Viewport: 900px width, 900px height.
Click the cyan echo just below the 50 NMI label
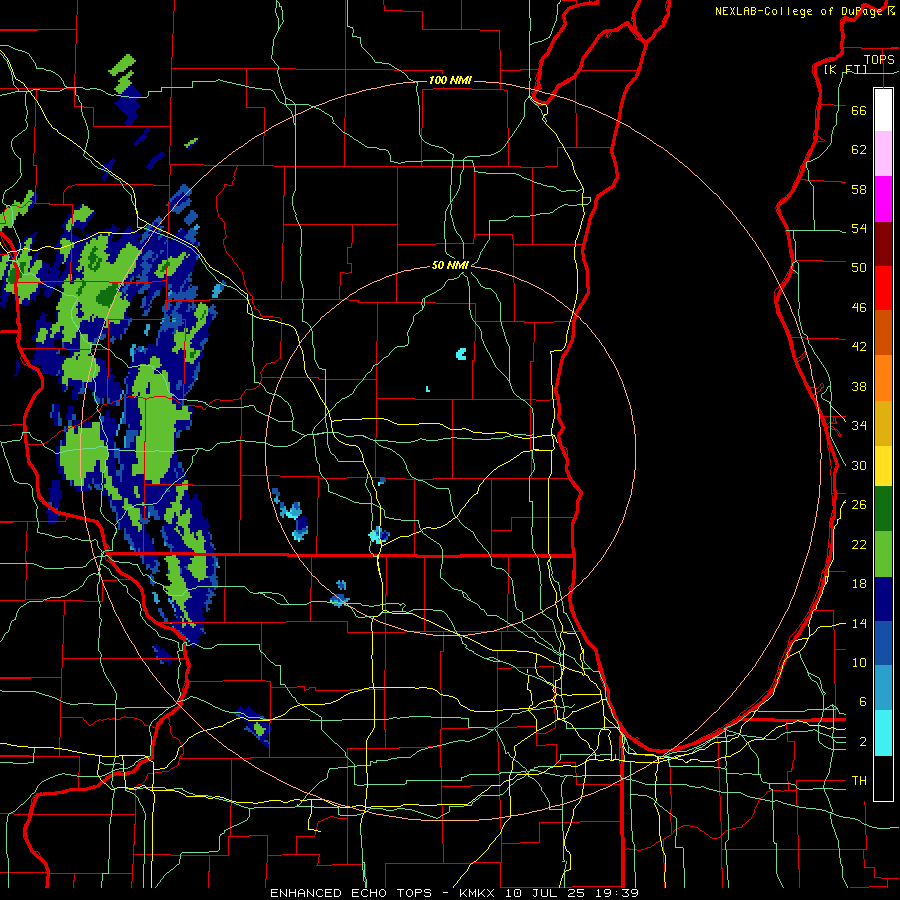click(x=461, y=354)
